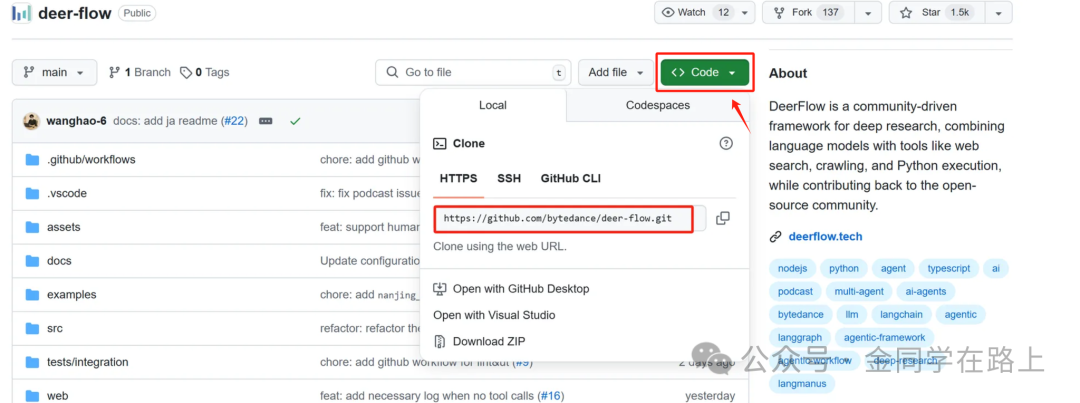
Task: Click the examples folder icon
Action: click(32, 295)
